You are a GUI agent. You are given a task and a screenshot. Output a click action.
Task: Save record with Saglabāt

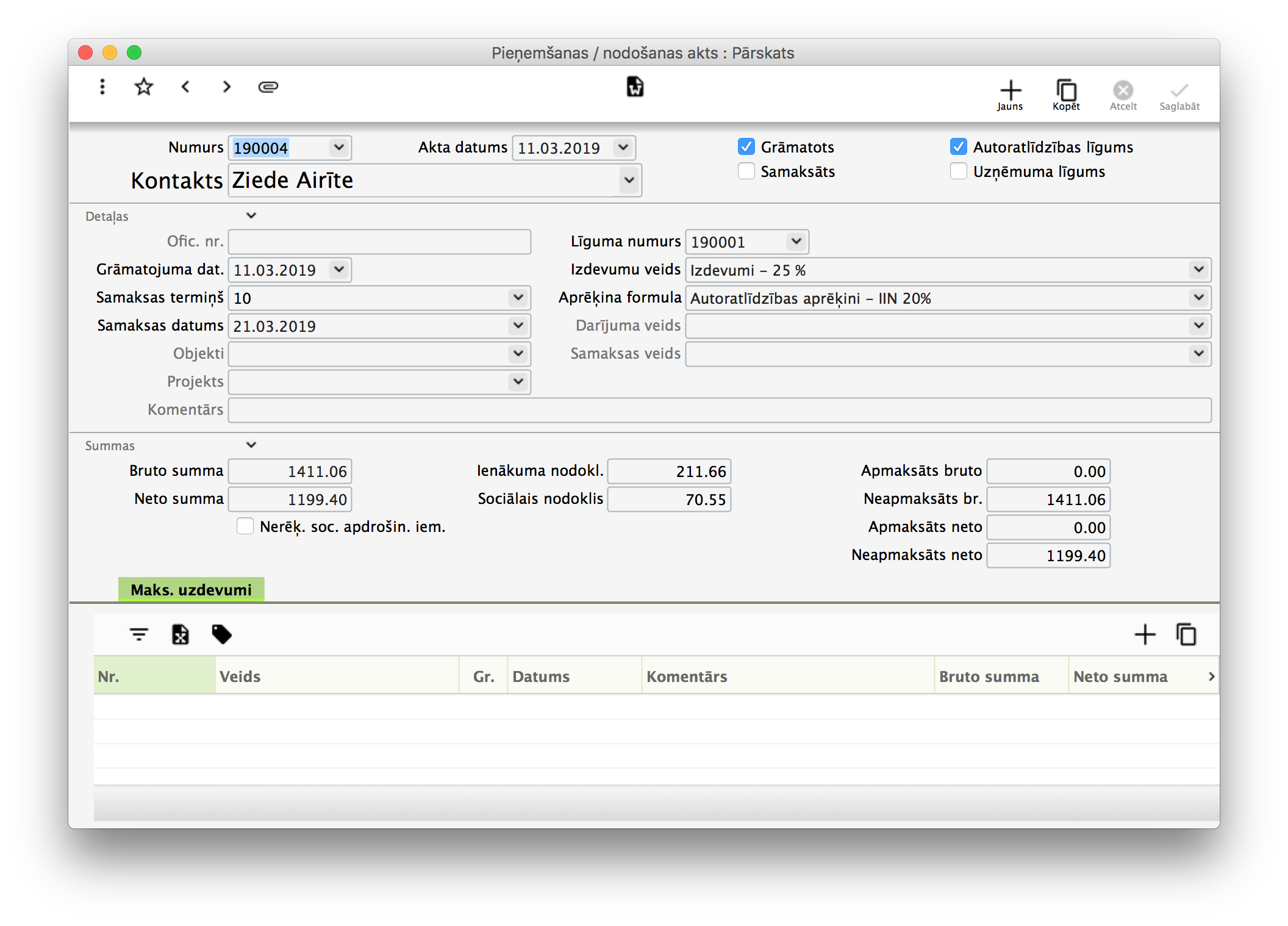[1179, 95]
